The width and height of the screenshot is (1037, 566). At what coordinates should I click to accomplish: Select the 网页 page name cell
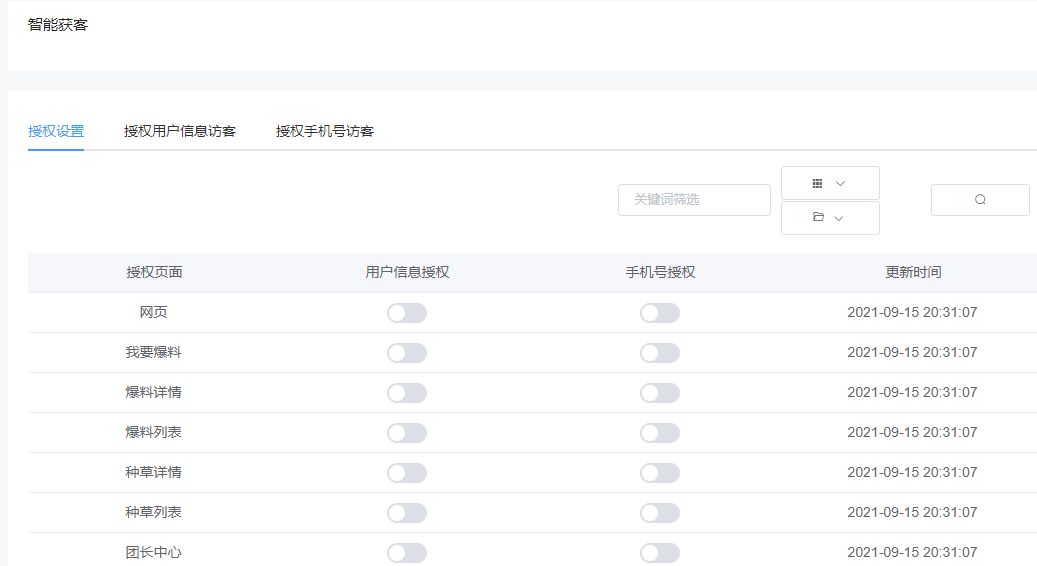[153, 312]
